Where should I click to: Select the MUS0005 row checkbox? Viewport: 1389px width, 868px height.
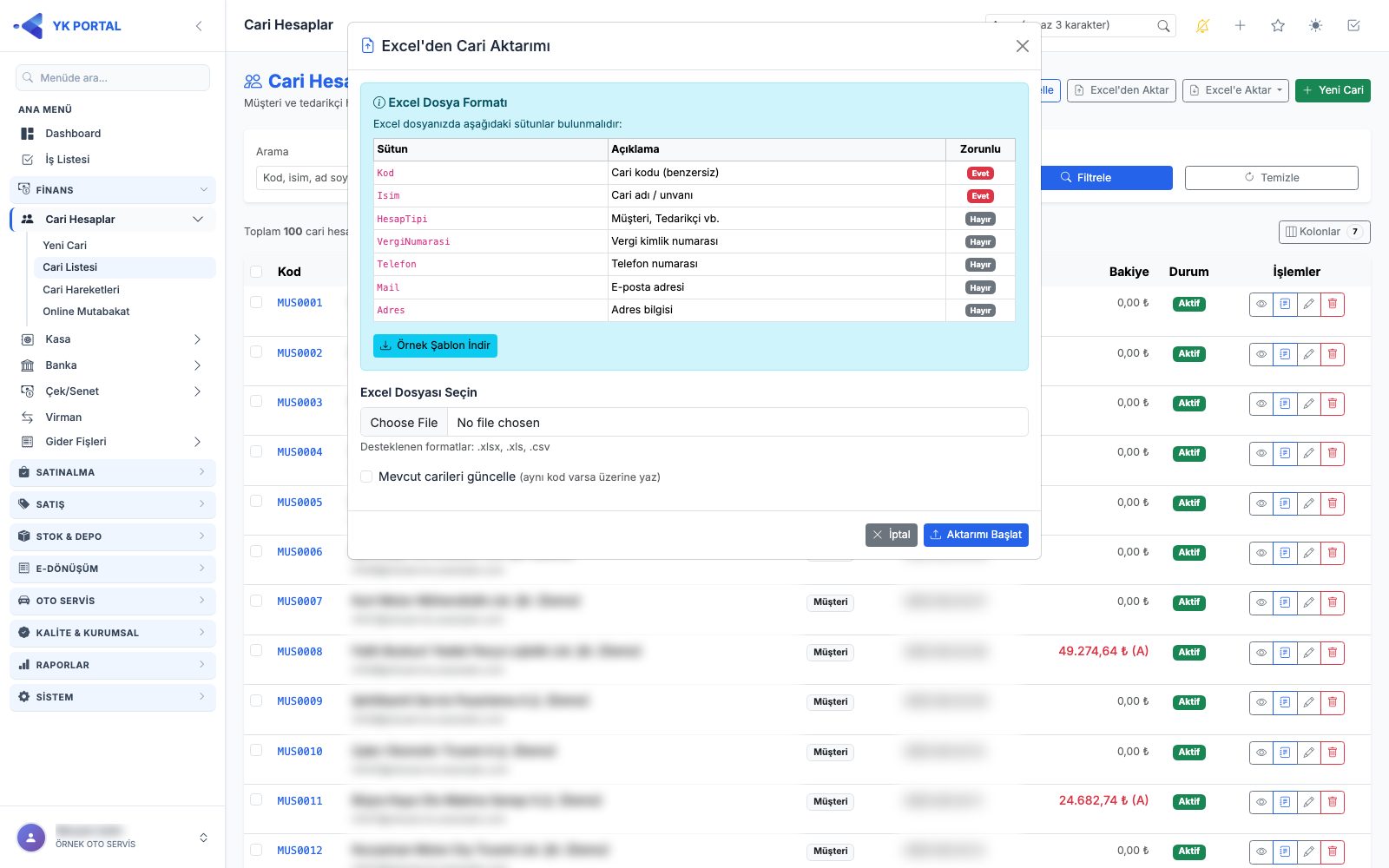tap(256, 501)
